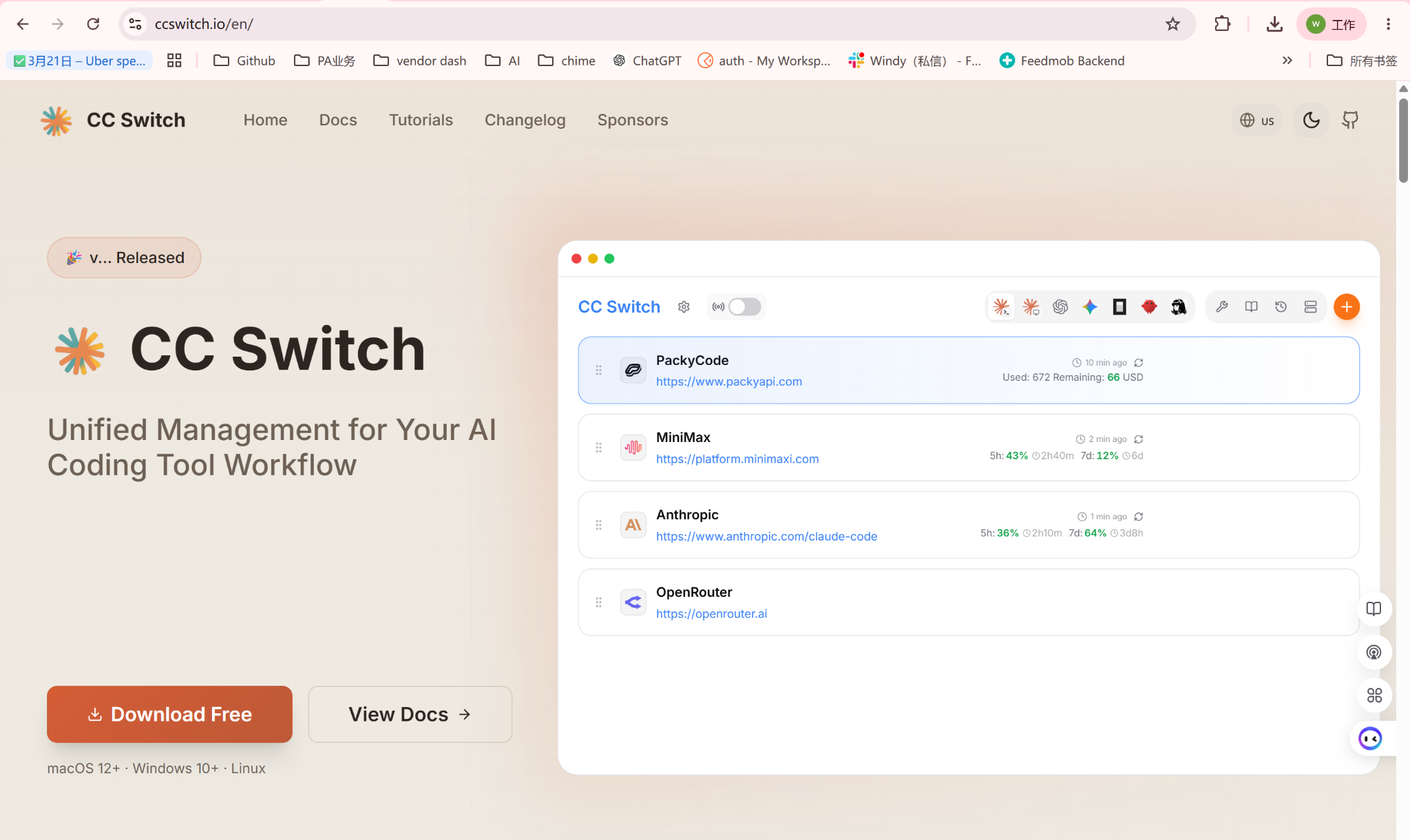This screenshot has height=840, width=1410.
Task: Toggle dark mode moon icon
Action: [1312, 120]
